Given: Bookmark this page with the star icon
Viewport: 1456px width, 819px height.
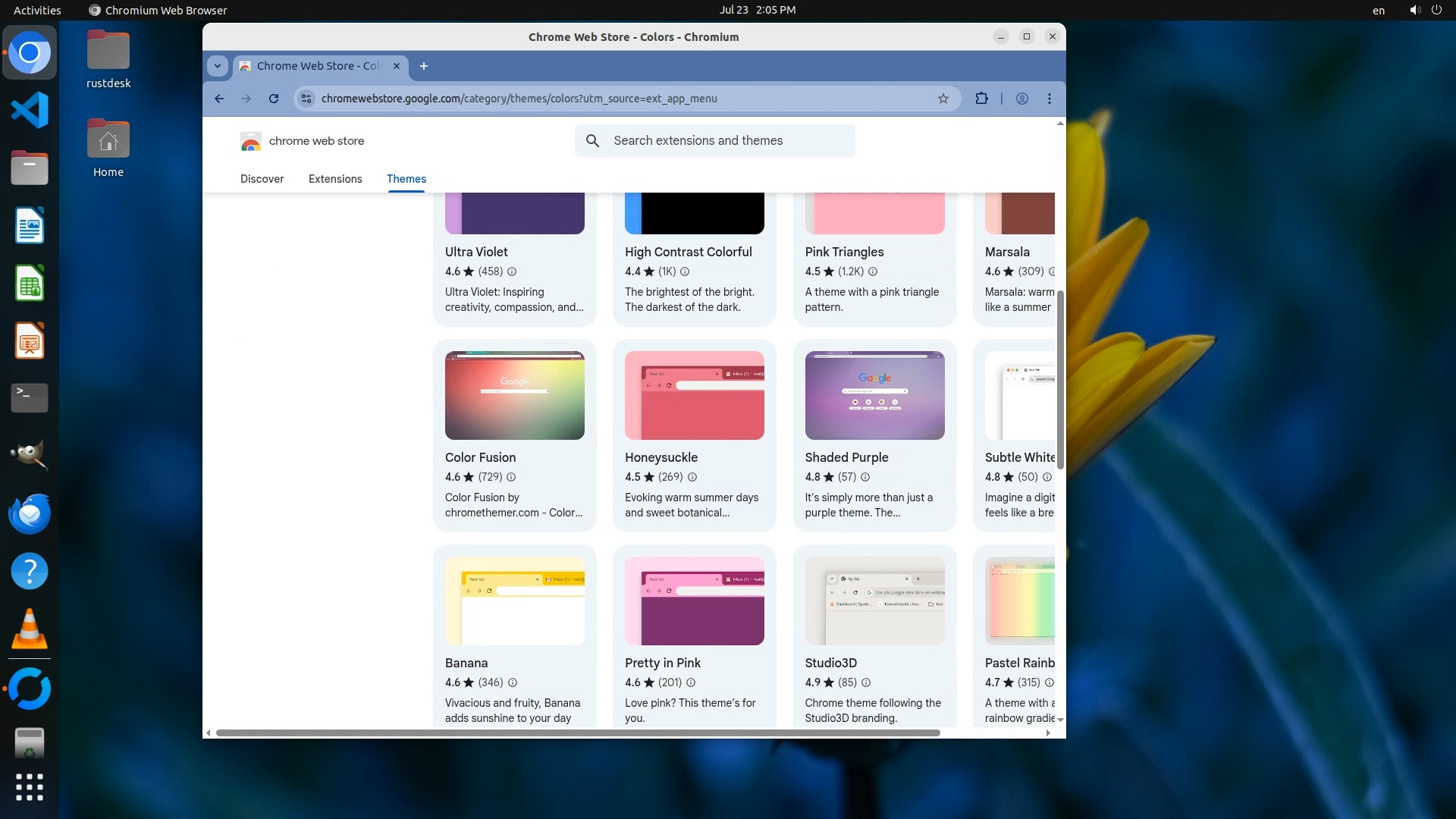Looking at the screenshot, I should pyautogui.click(x=943, y=99).
